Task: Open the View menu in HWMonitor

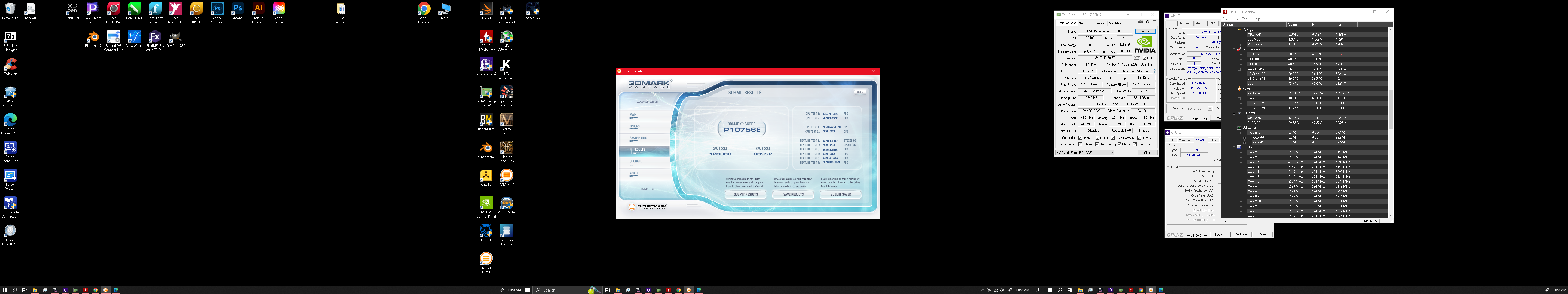Action: 1235,19
